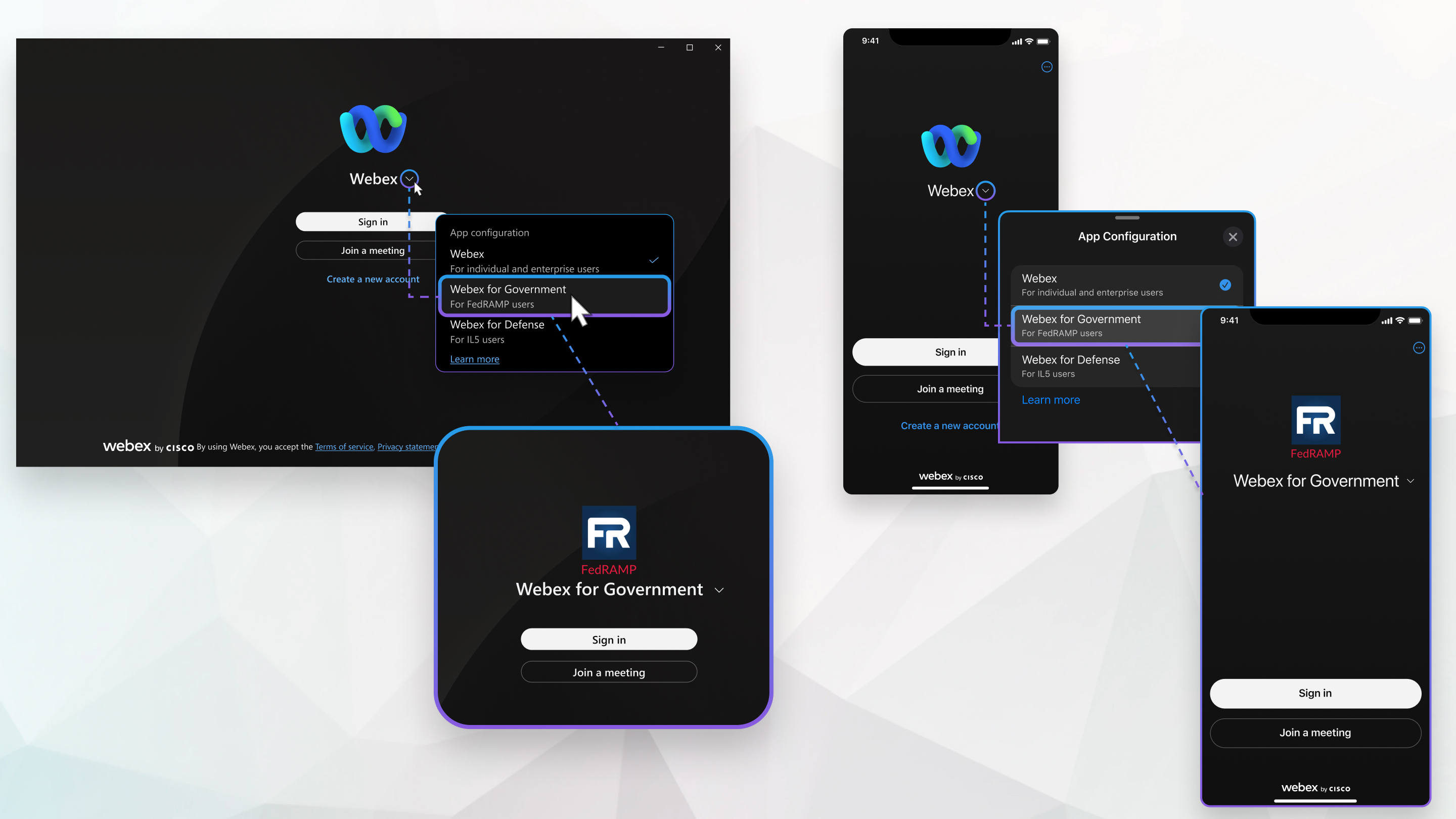Click the close button on App Configuration panel
The width and height of the screenshot is (1456, 819).
[x=1232, y=236]
